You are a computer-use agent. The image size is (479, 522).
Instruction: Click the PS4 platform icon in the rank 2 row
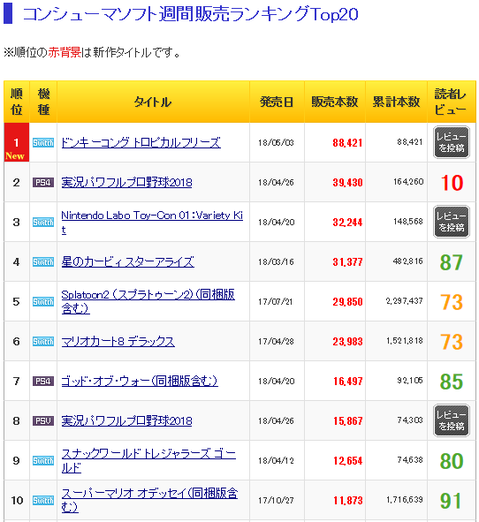(43, 182)
